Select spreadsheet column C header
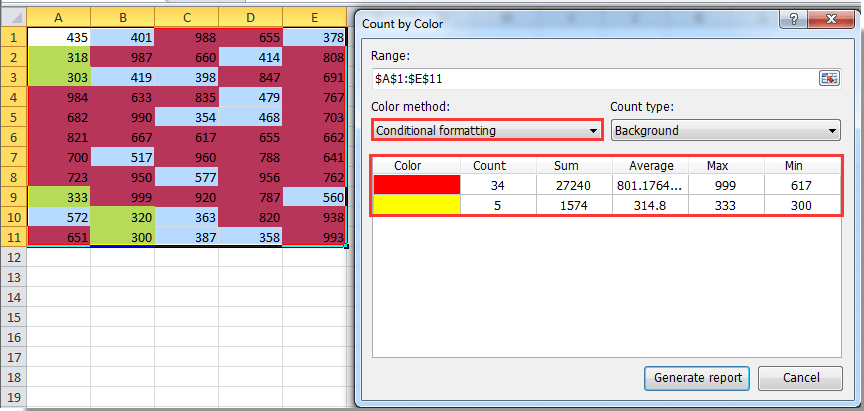Viewport: 864px width, 411px height. coord(186,18)
